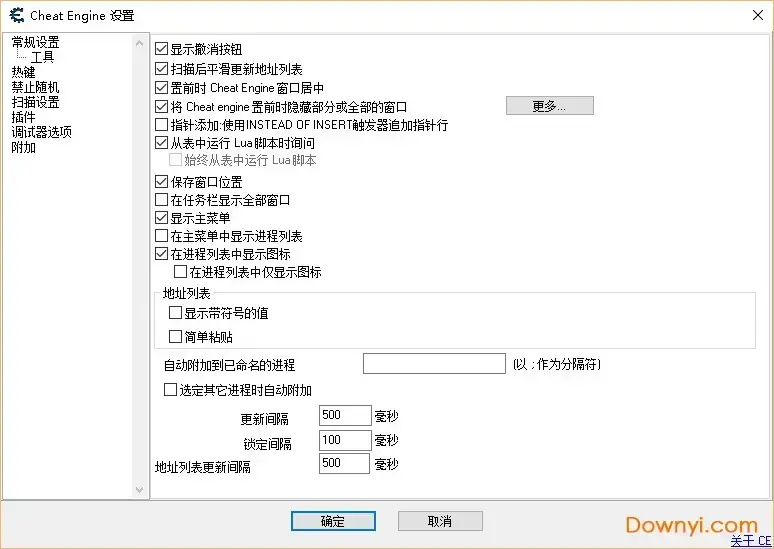Enable 选定其它进程时自动附加 checkbox
Screen dimensions: 774x549
coord(170,390)
